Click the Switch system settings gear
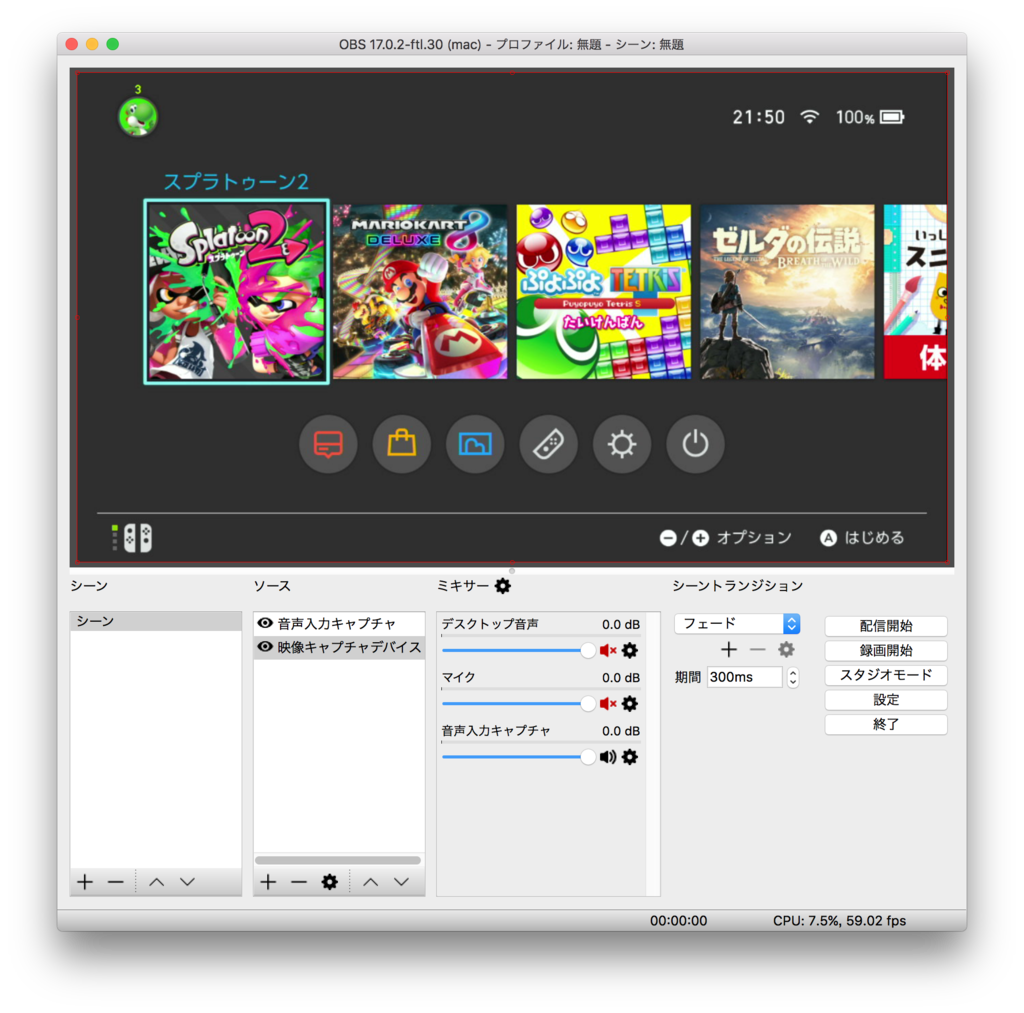The width and height of the screenshot is (1024, 1013). 622,444
